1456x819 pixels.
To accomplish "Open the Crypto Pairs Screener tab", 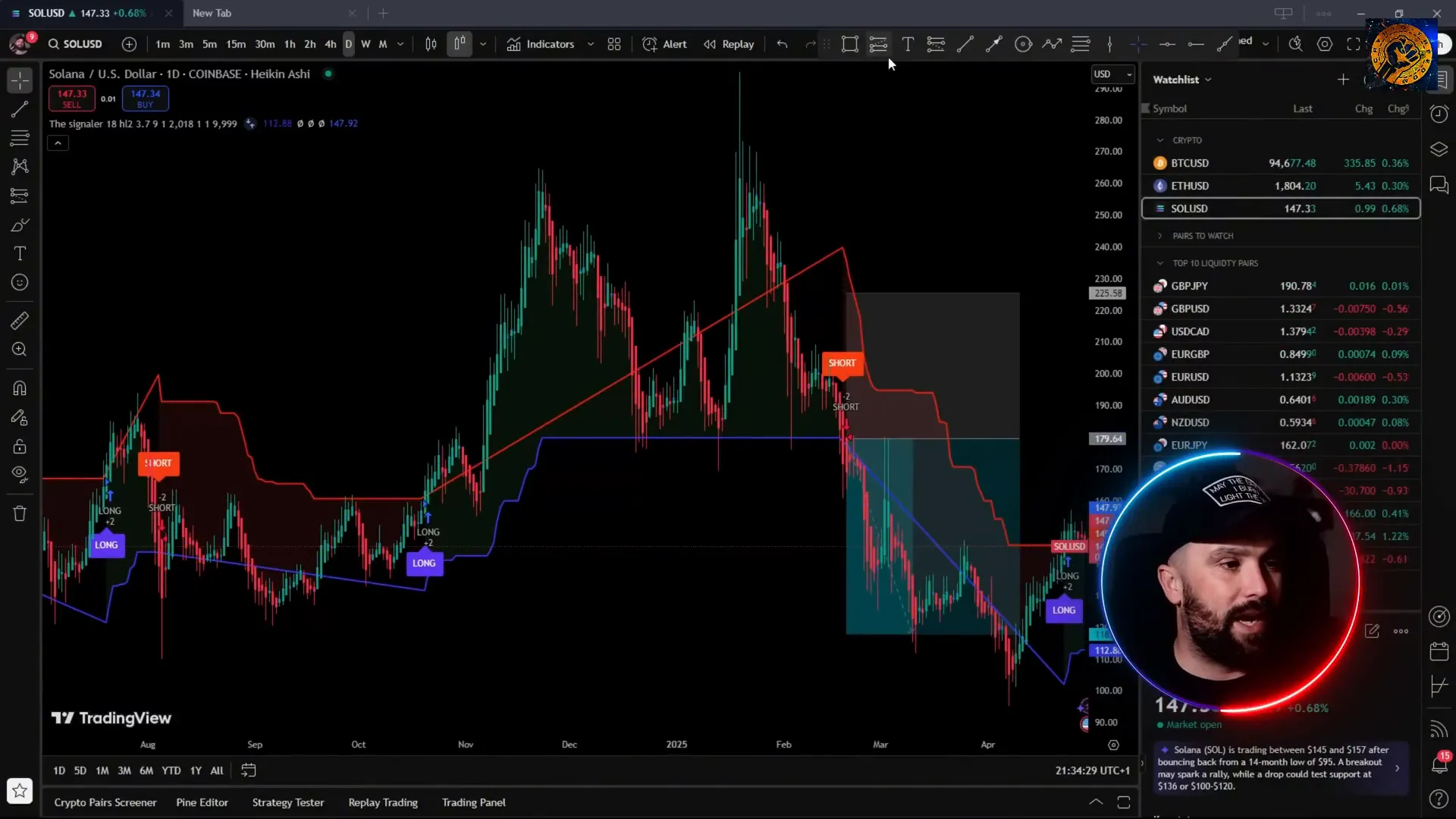I will 105,802.
